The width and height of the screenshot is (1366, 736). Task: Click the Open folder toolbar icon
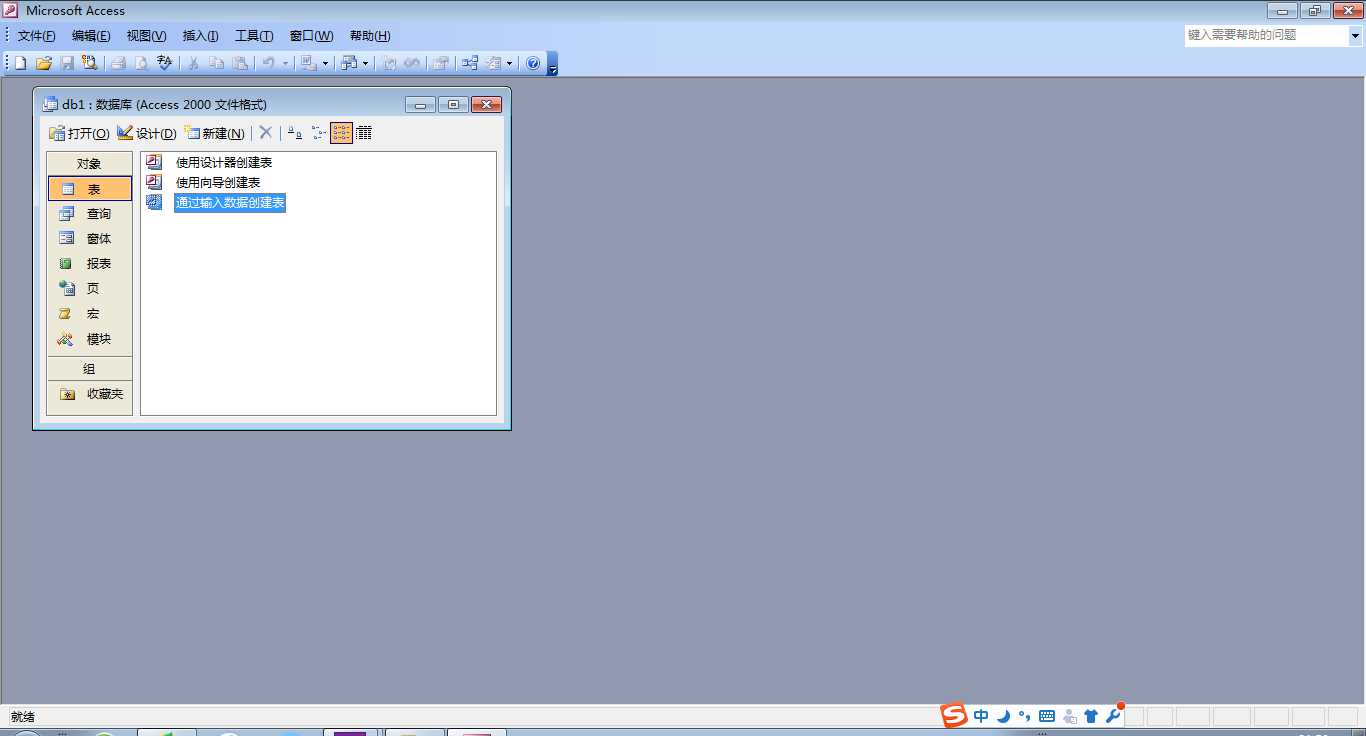pos(43,63)
